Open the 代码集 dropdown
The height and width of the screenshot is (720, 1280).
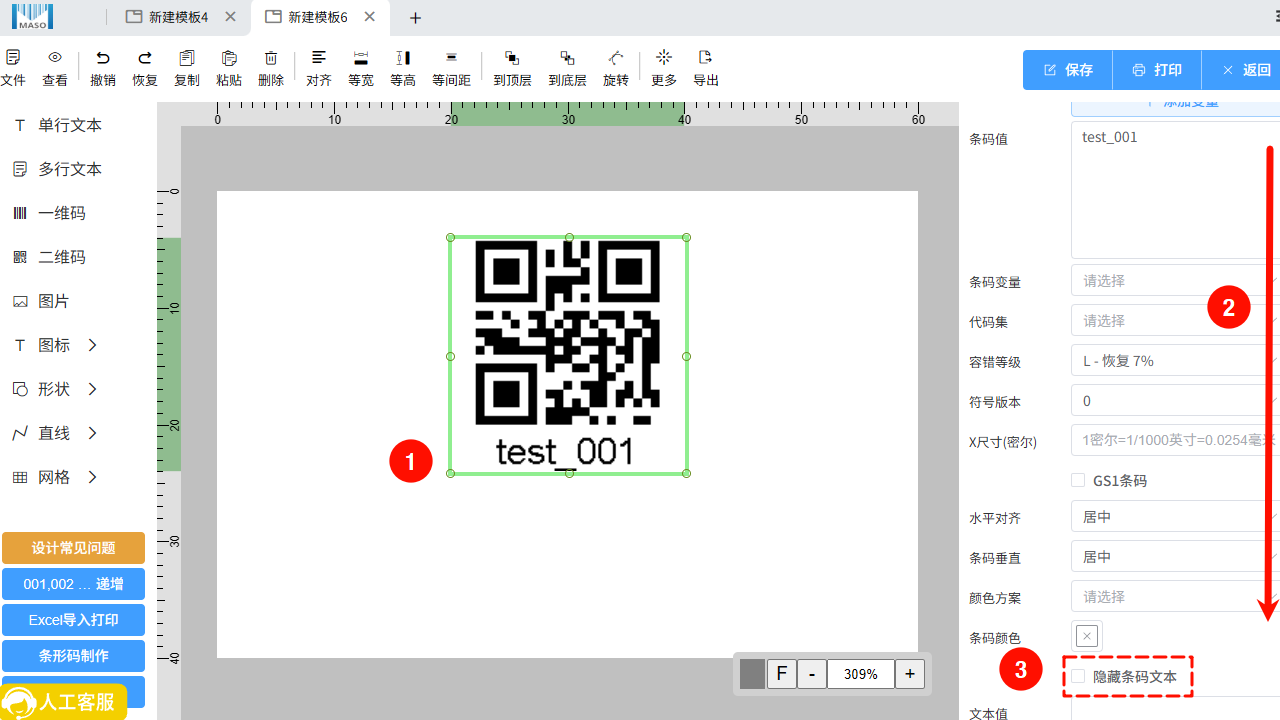1175,321
